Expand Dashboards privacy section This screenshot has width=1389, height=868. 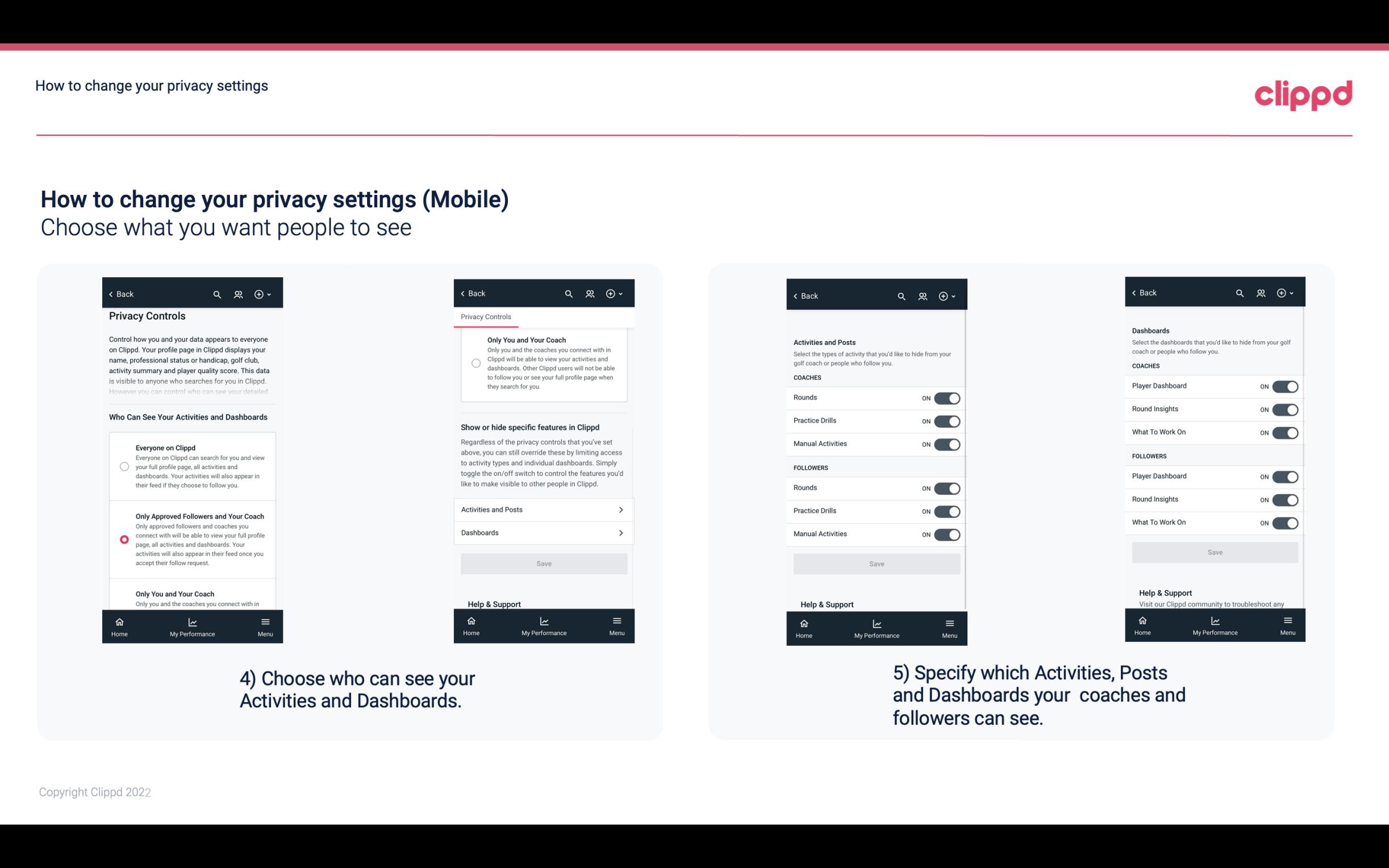pos(543,532)
